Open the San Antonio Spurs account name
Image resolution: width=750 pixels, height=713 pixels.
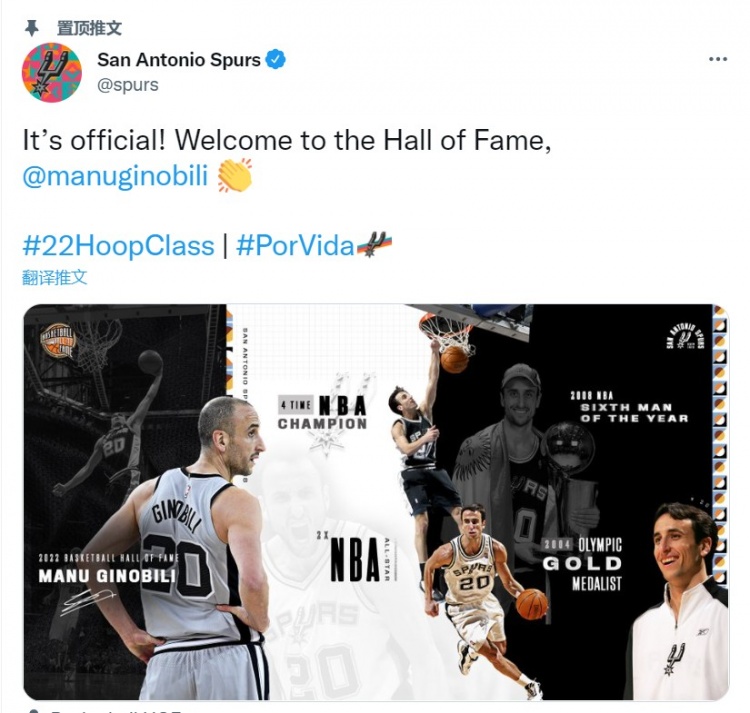pos(179,60)
